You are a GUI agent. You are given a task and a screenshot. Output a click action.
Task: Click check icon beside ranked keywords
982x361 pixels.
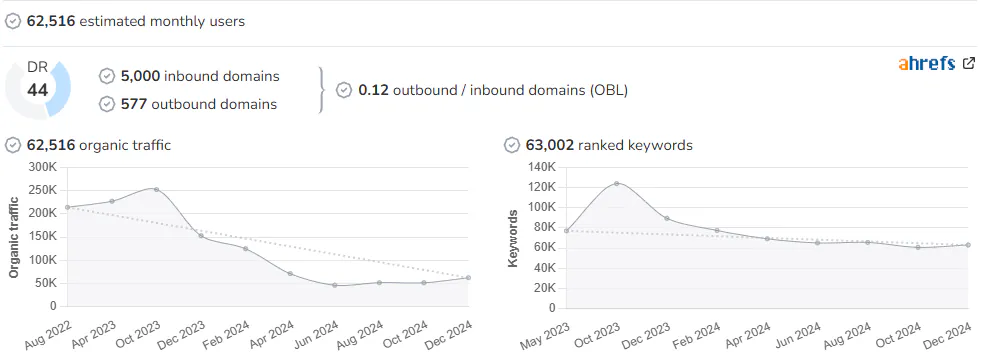click(512, 145)
